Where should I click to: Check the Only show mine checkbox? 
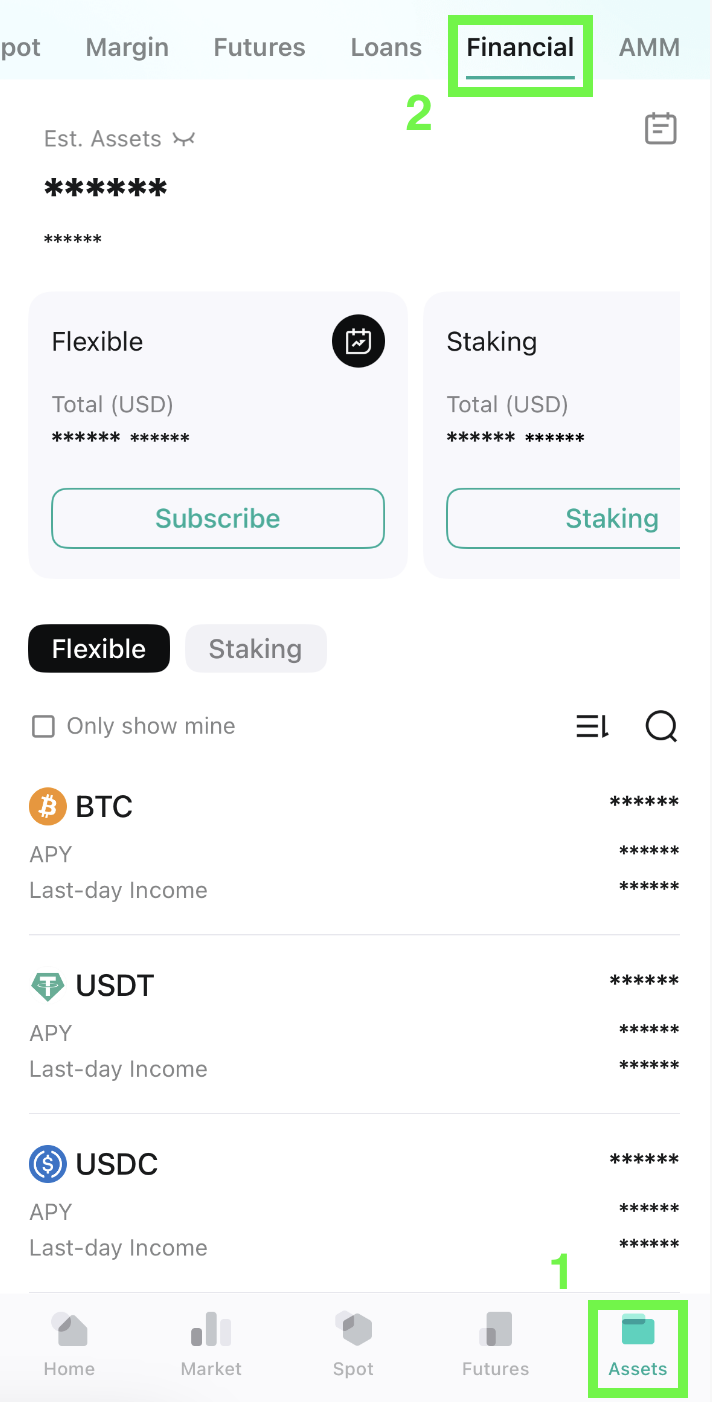(x=43, y=726)
